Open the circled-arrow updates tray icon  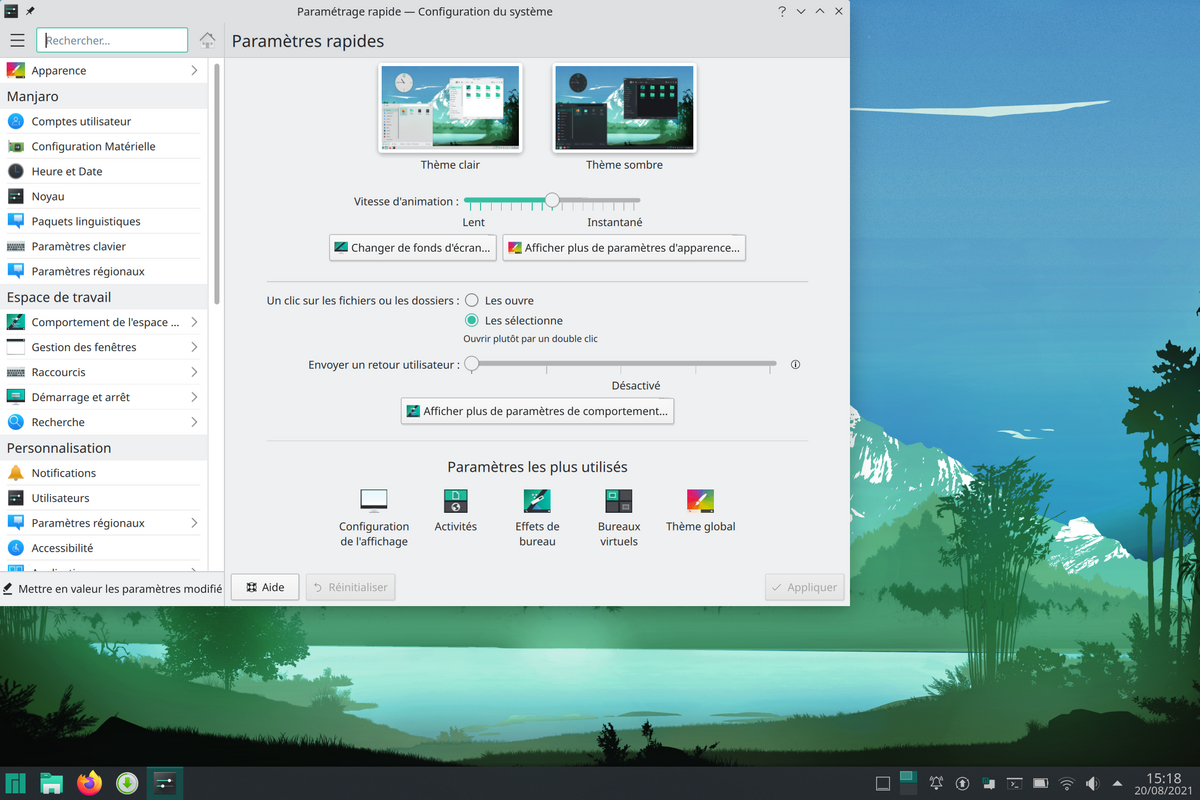(x=963, y=784)
